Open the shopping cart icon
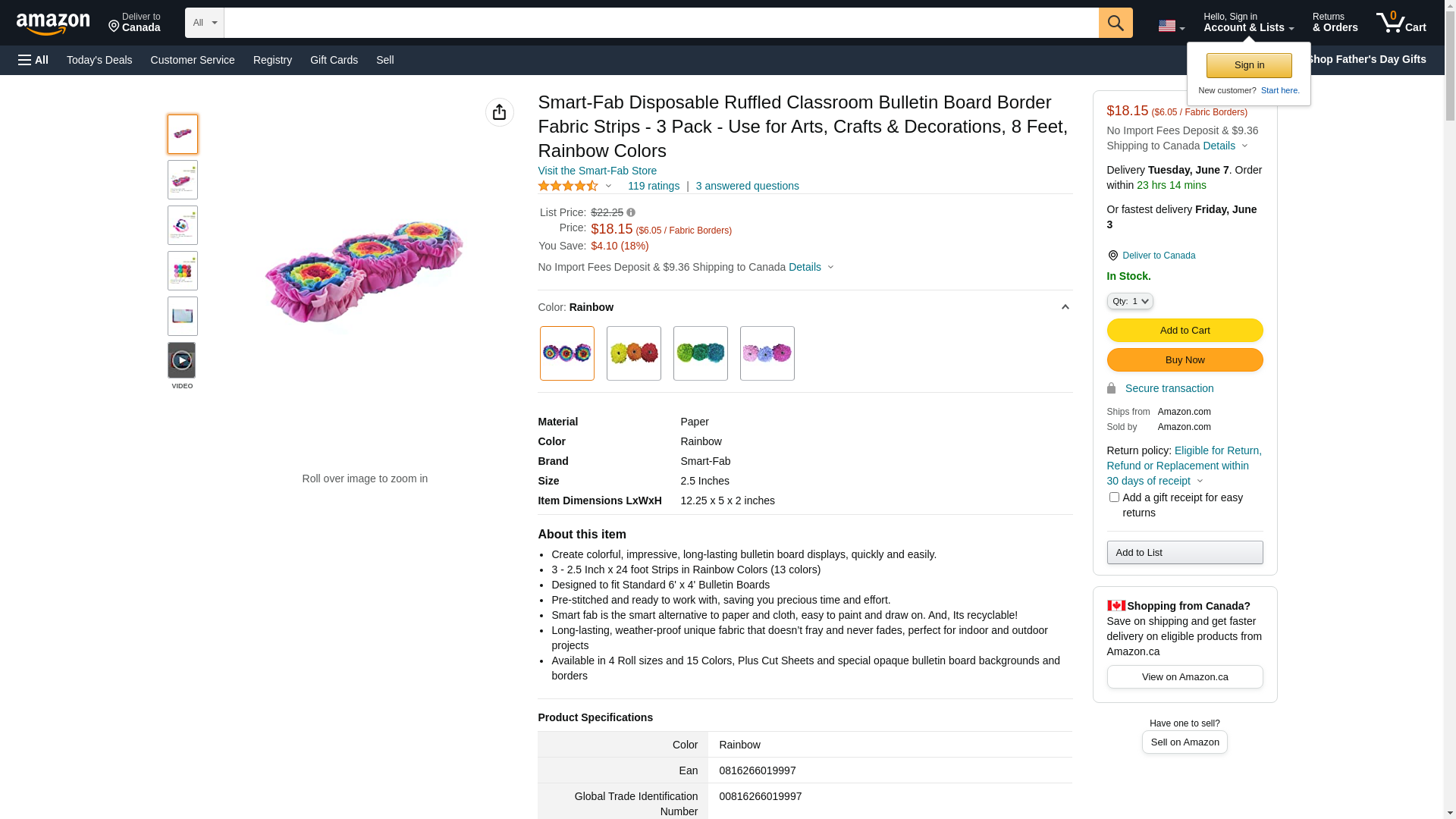This screenshot has height=819, width=1456. tap(1401, 23)
